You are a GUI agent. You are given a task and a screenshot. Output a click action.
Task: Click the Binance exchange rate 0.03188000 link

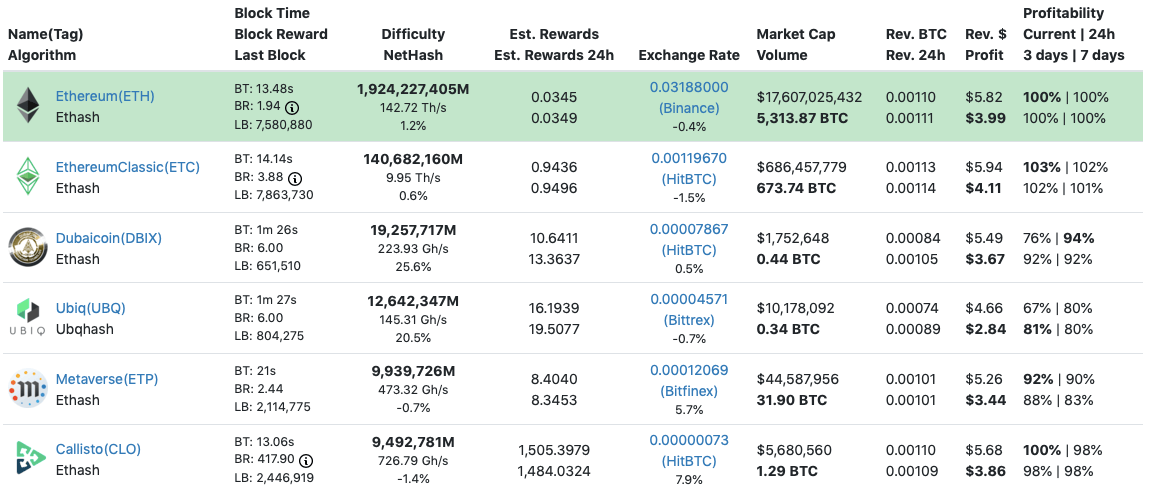tap(689, 88)
